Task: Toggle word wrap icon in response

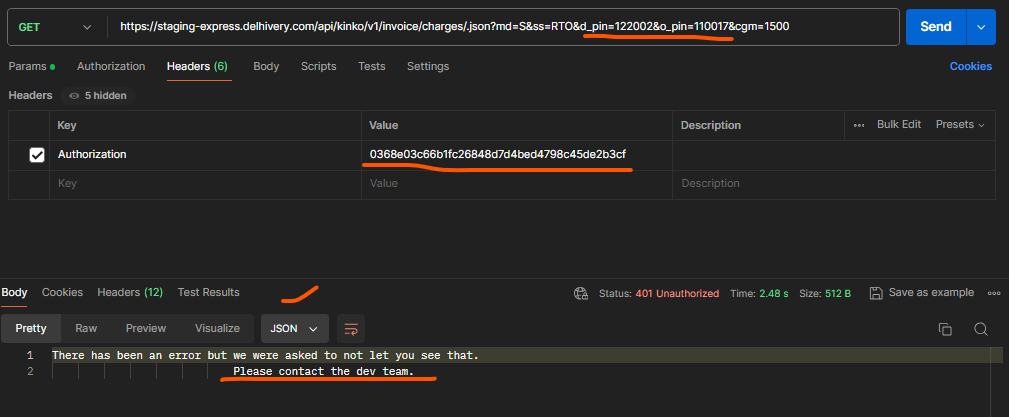Action: (350, 328)
